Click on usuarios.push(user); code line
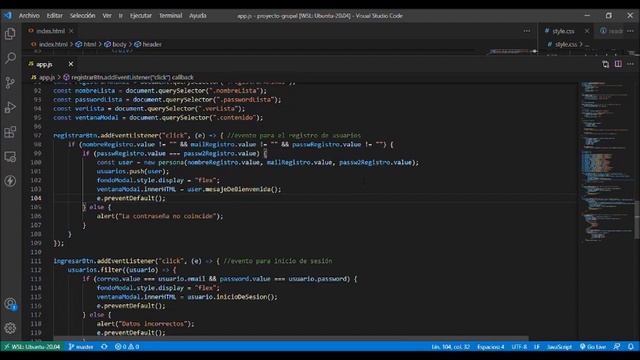Viewport: 640px width, 360px height. point(133,171)
